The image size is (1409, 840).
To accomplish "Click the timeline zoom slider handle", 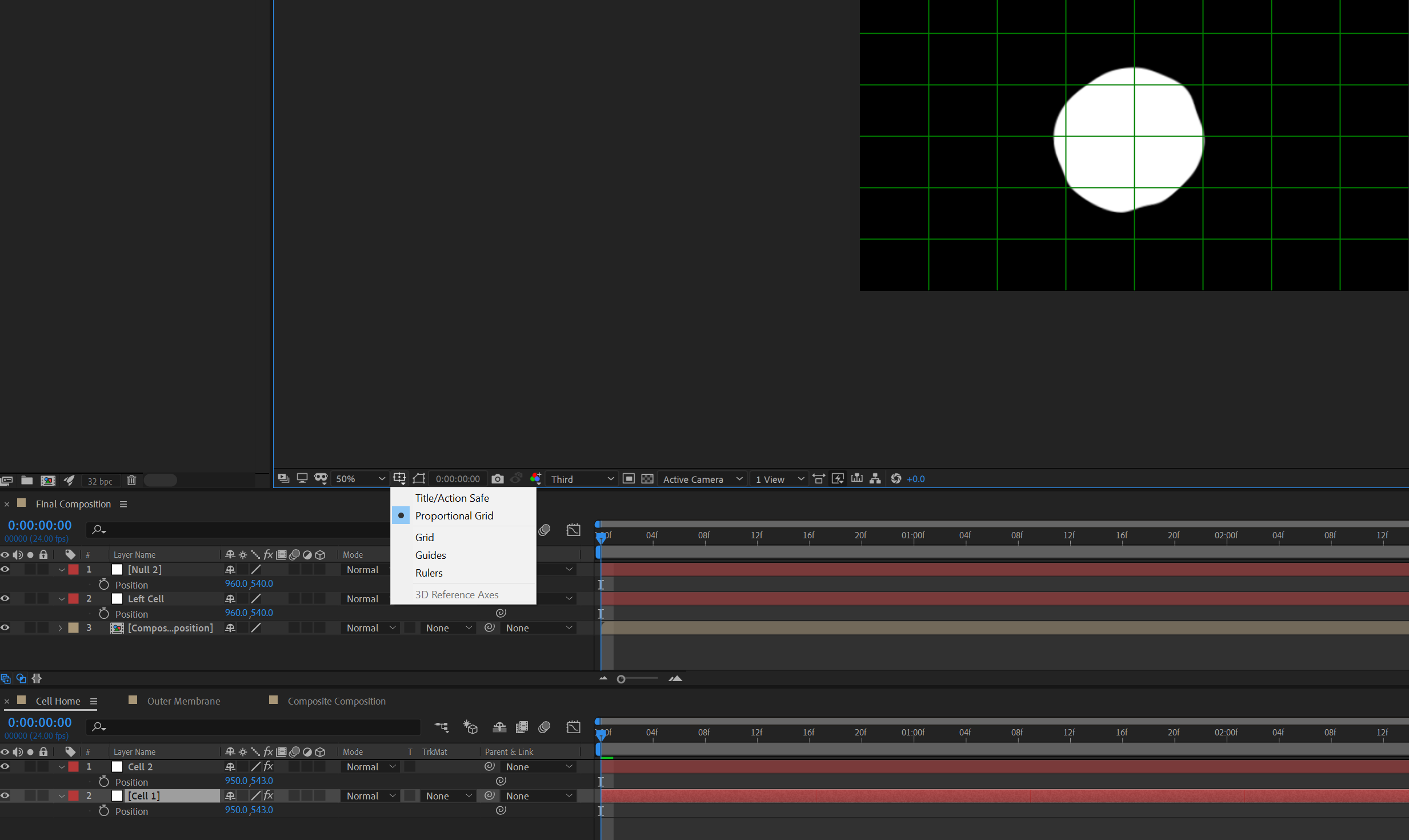I will click(x=621, y=679).
